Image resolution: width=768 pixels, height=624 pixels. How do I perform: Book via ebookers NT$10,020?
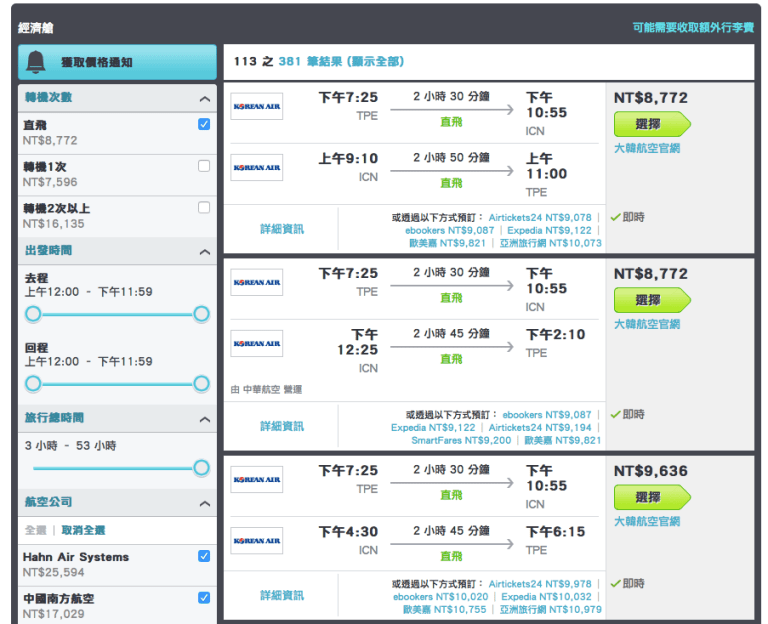[x=440, y=597]
